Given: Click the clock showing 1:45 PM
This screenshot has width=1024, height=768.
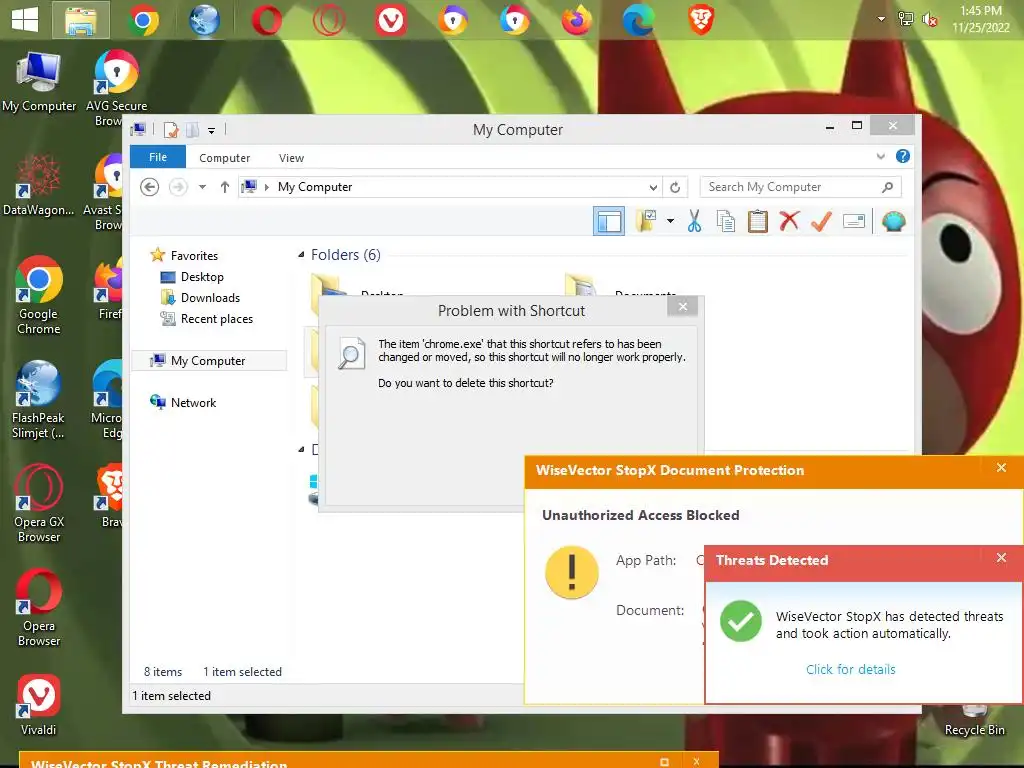Looking at the screenshot, I should pyautogui.click(x=980, y=19).
